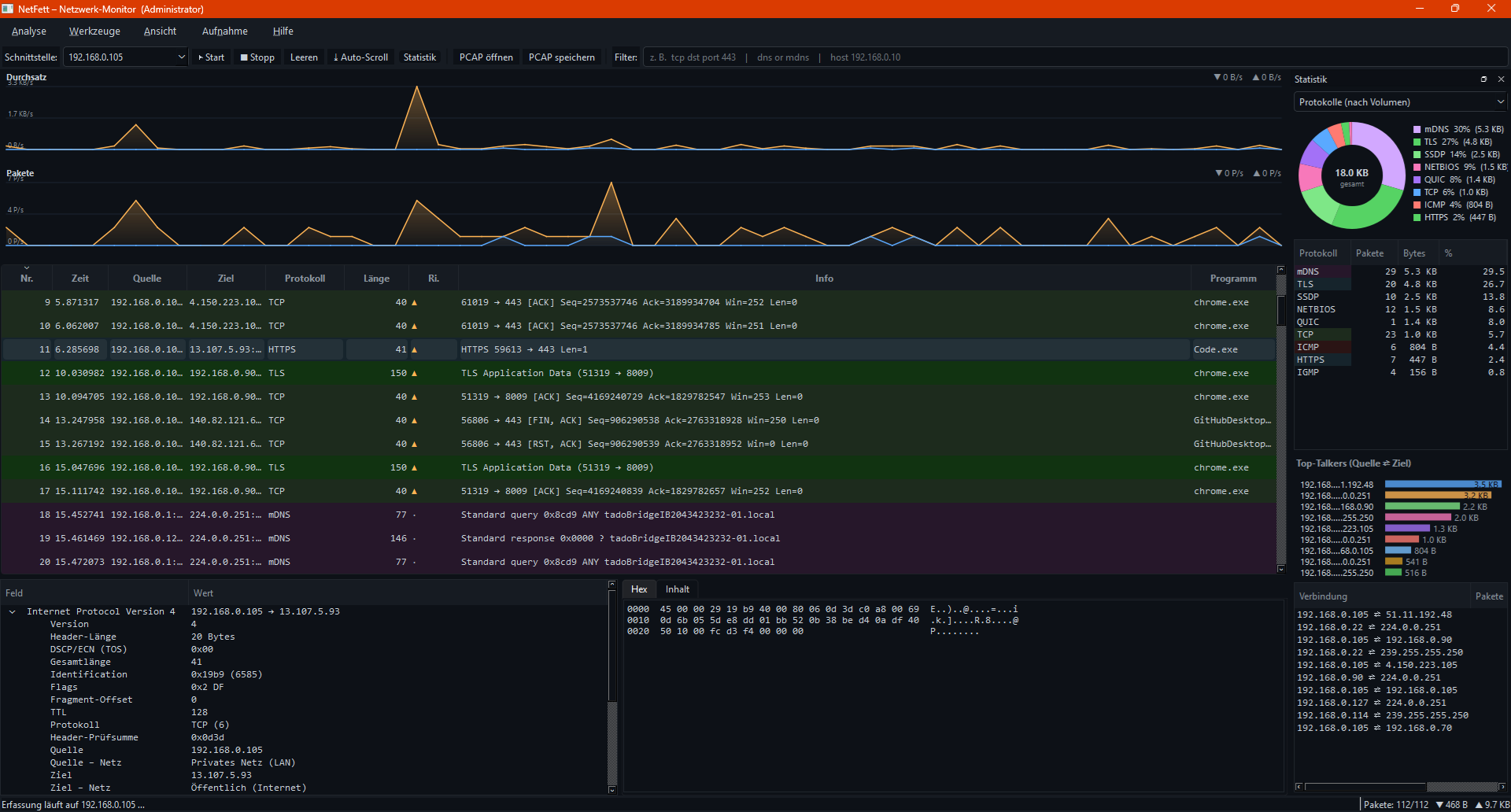Select the Identification field row
Viewport: 1511px width, 812px height.
coord(304,674)
